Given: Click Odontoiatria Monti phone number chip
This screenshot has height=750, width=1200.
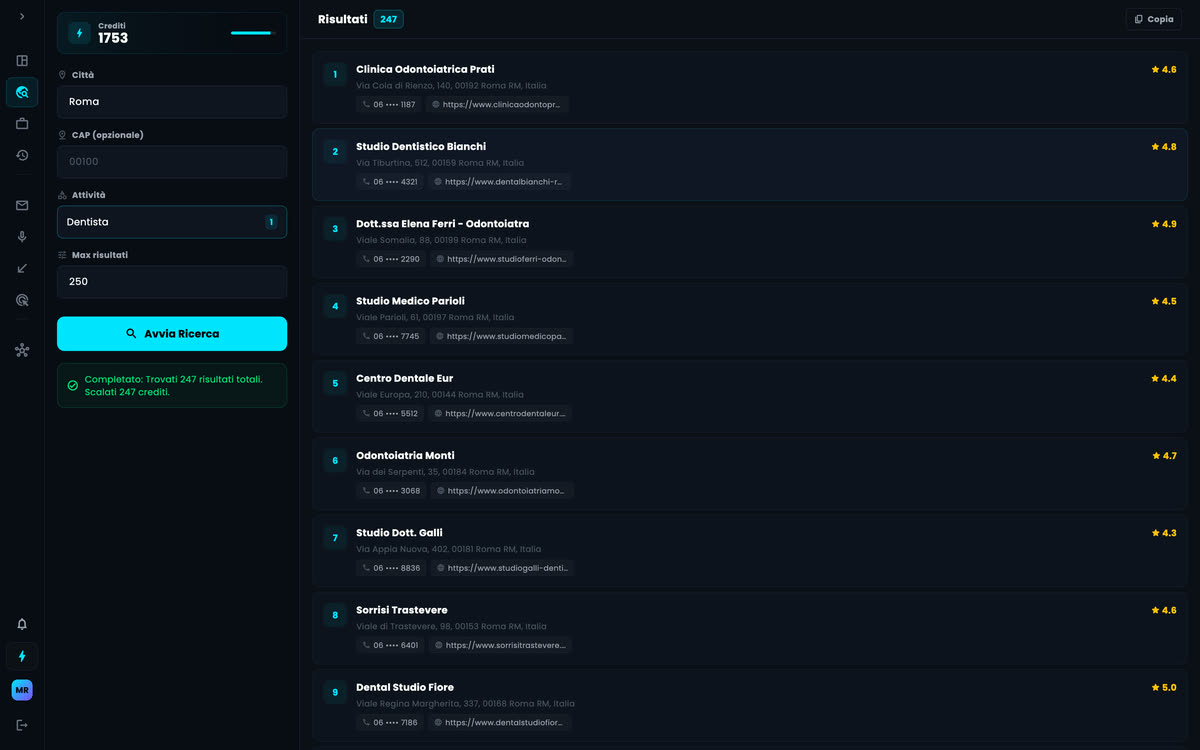Looking at the screenshot, I should (x=391, y=491).
